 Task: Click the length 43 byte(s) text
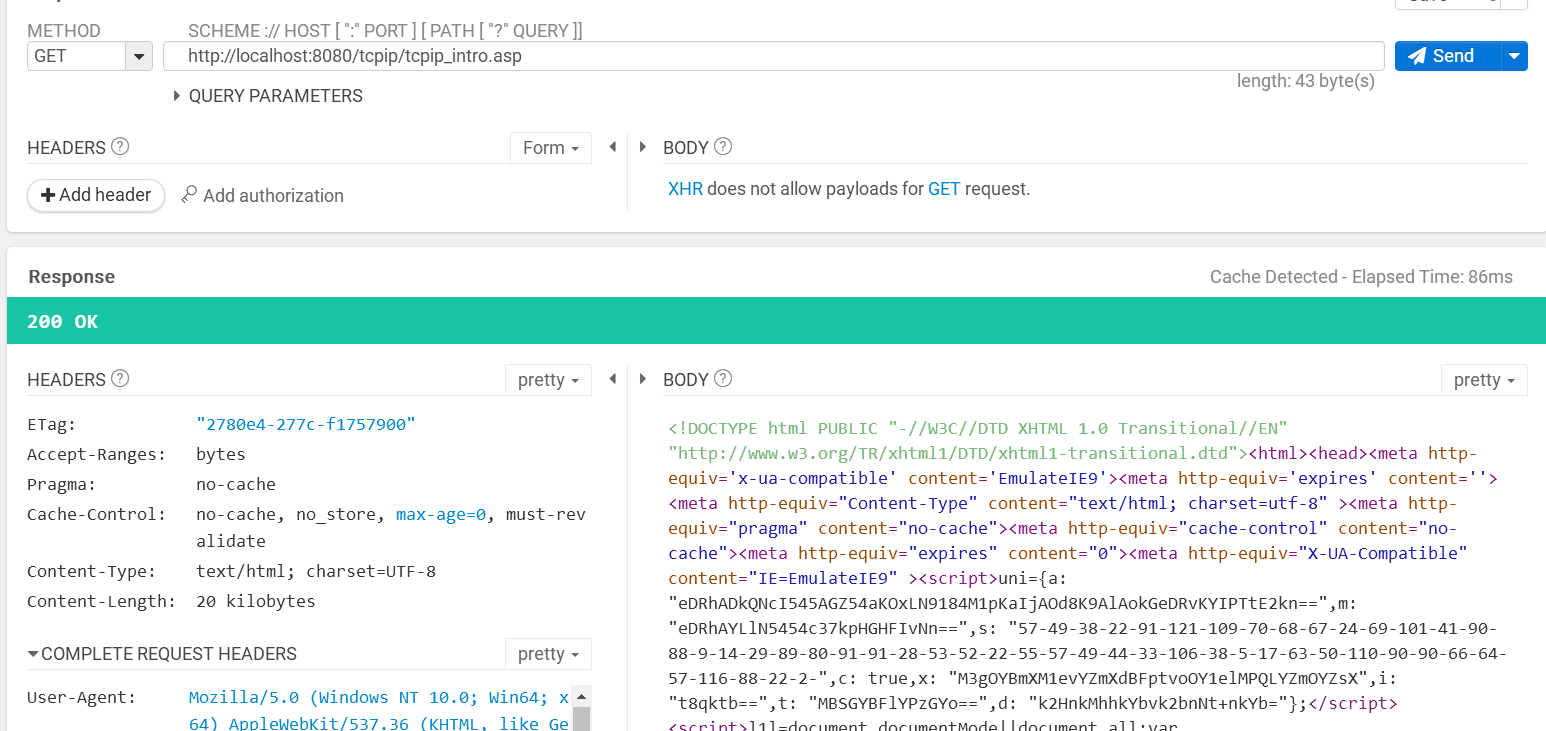pyautogui.click(x=1306, y=81)
